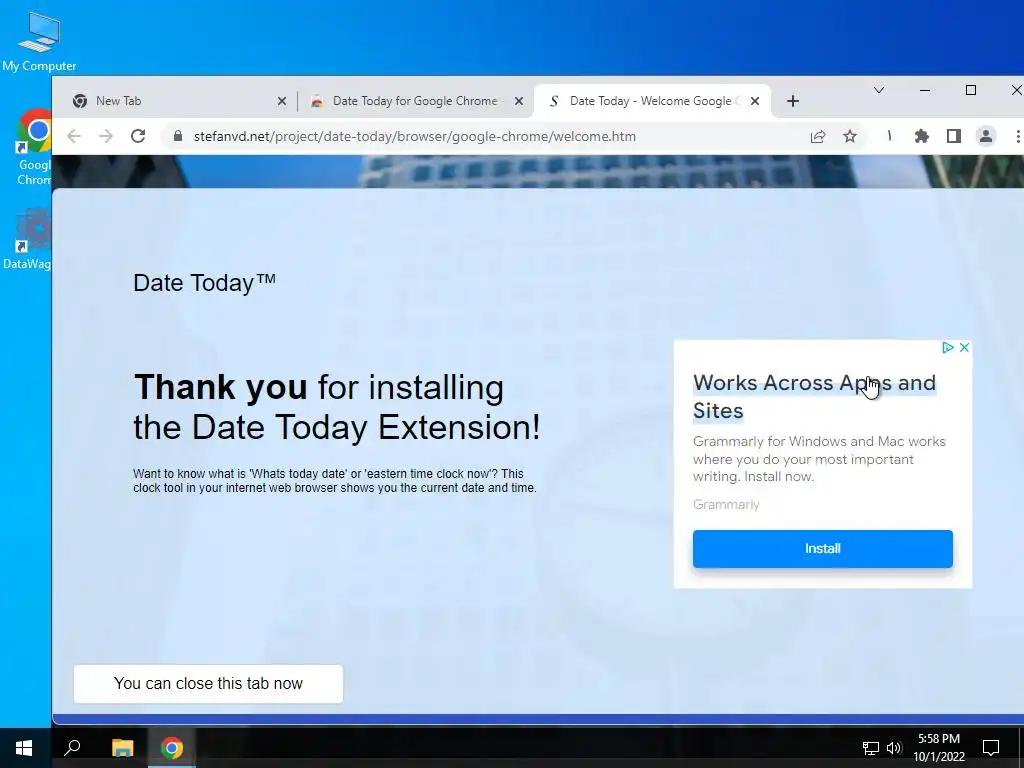Click the Date Today™ logo text

tap(204, 283)
